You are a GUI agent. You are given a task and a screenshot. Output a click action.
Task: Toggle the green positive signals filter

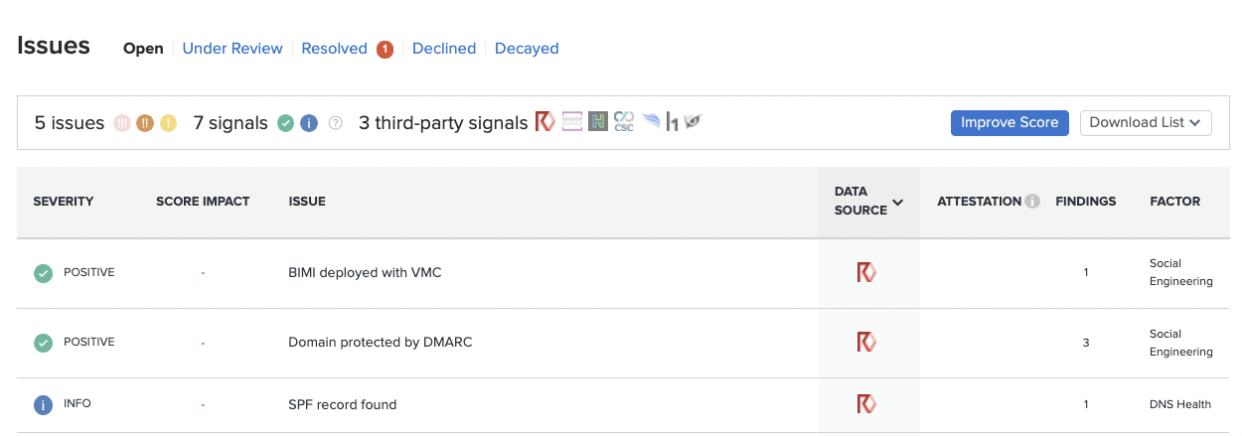coord(285,123)
